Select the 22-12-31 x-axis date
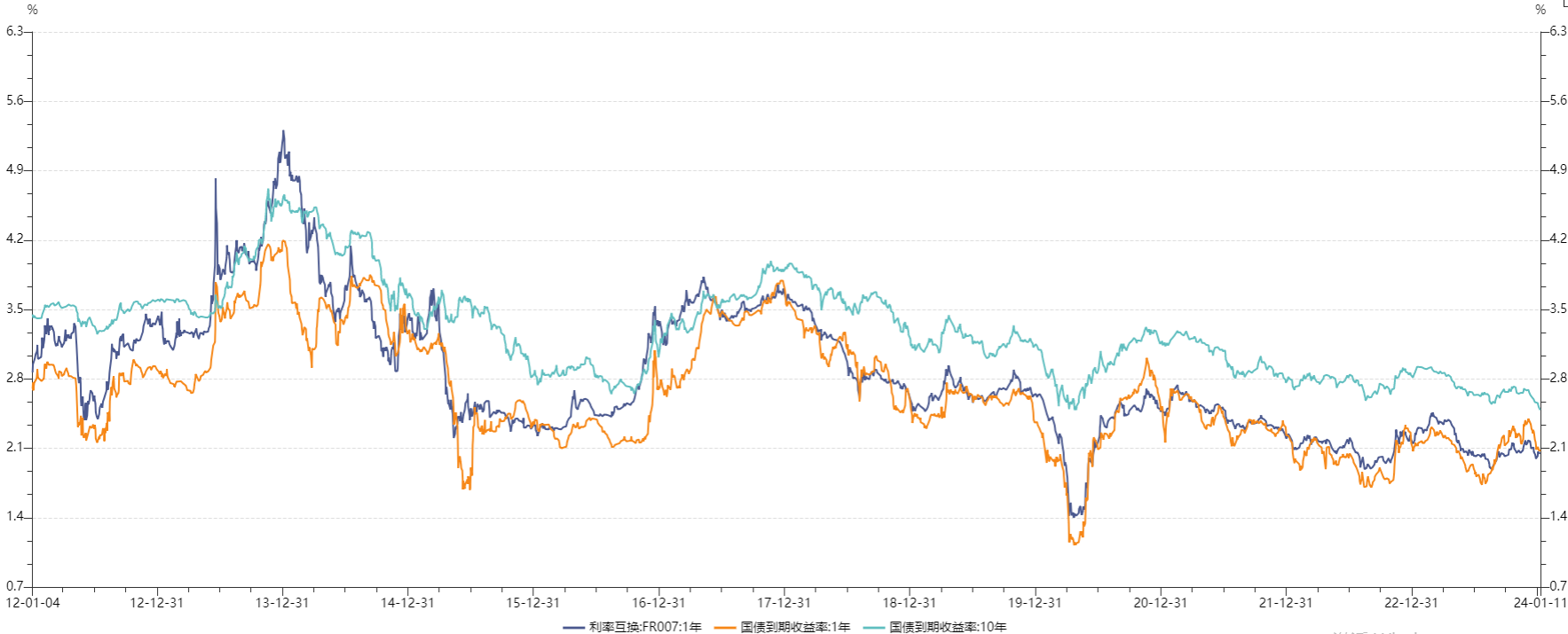This screenshot has width=1568, height=634. (x=1411, y=603)
